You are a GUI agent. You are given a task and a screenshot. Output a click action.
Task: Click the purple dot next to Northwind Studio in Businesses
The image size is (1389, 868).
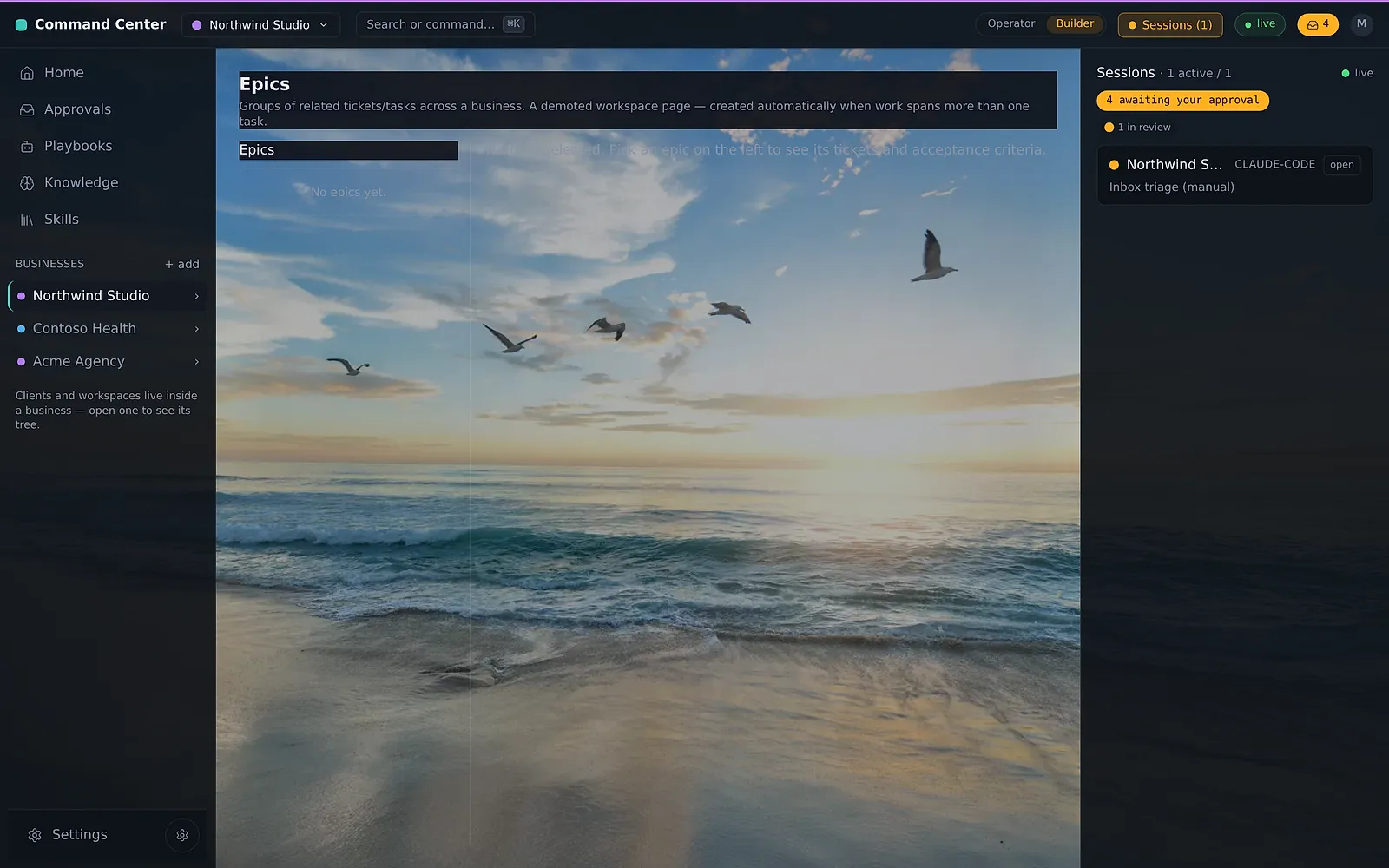click(x=22, y=296)
